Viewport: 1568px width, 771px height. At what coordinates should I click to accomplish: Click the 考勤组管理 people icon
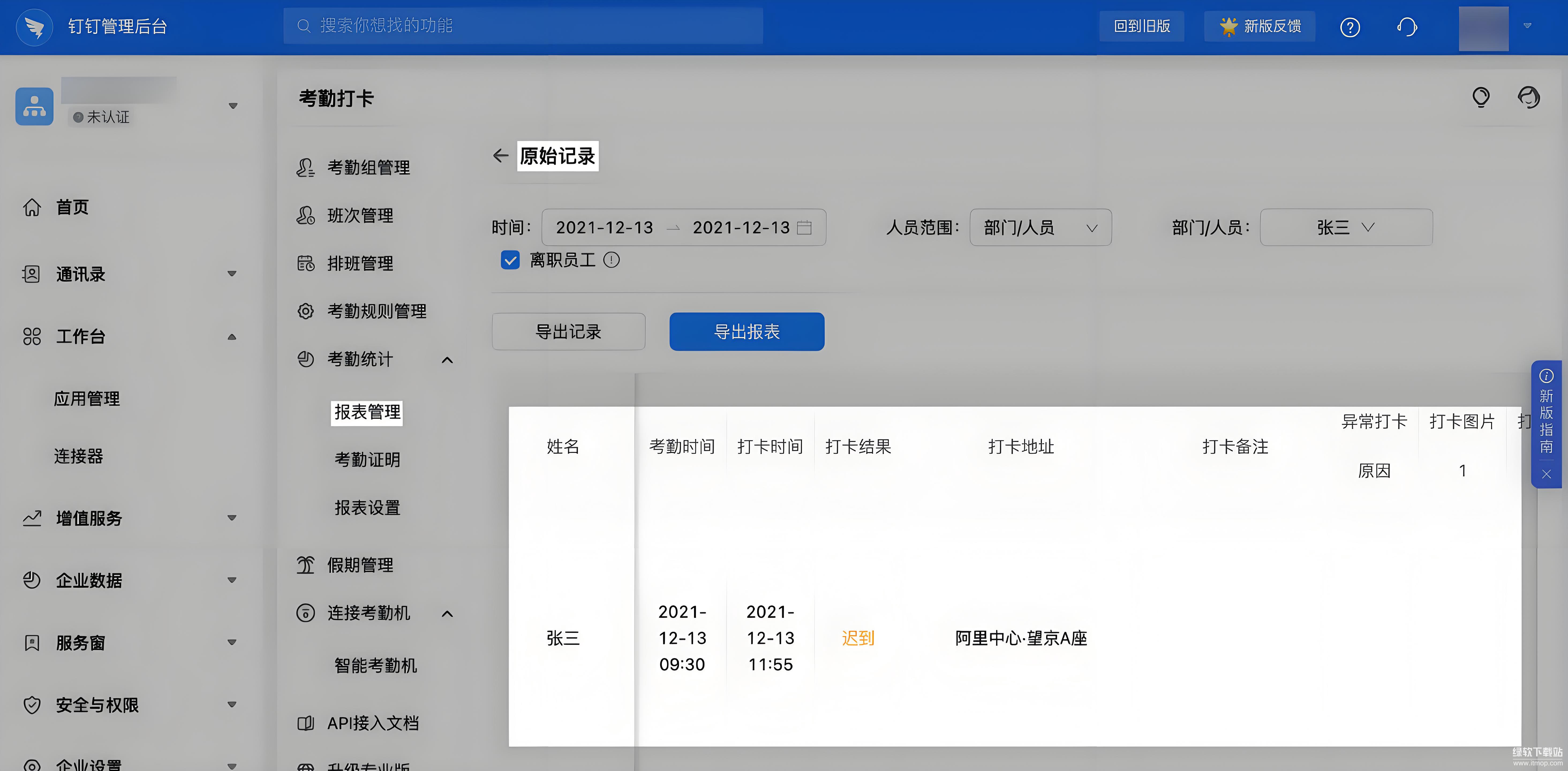point(306,167)
